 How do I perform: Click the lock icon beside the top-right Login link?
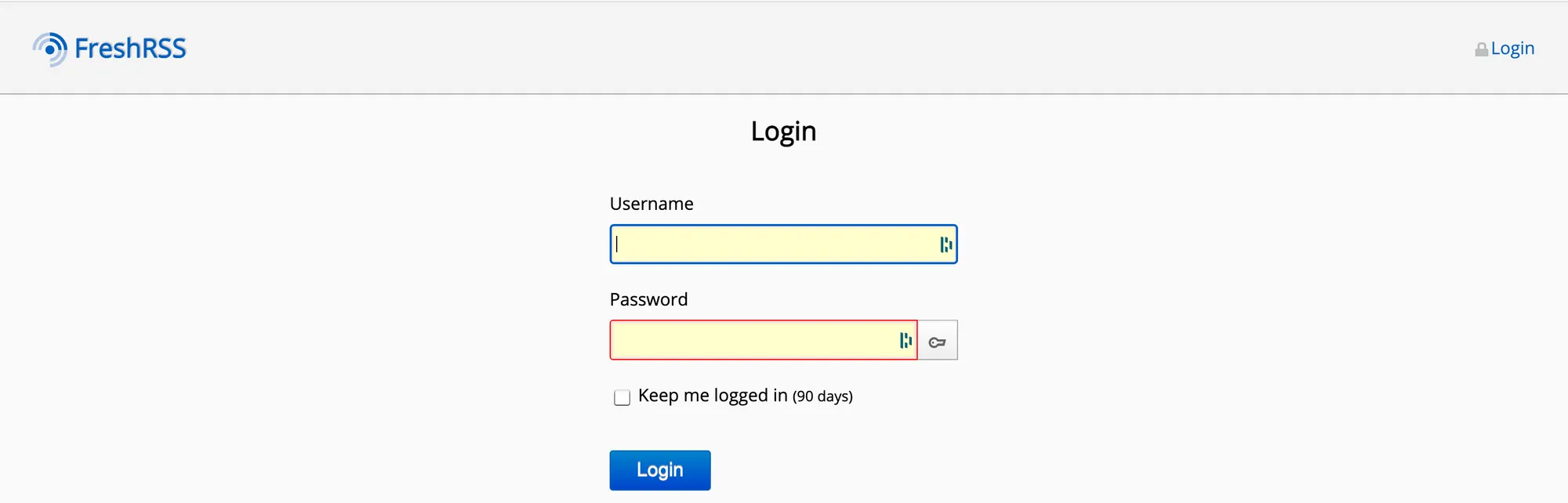coord(1480,48)
